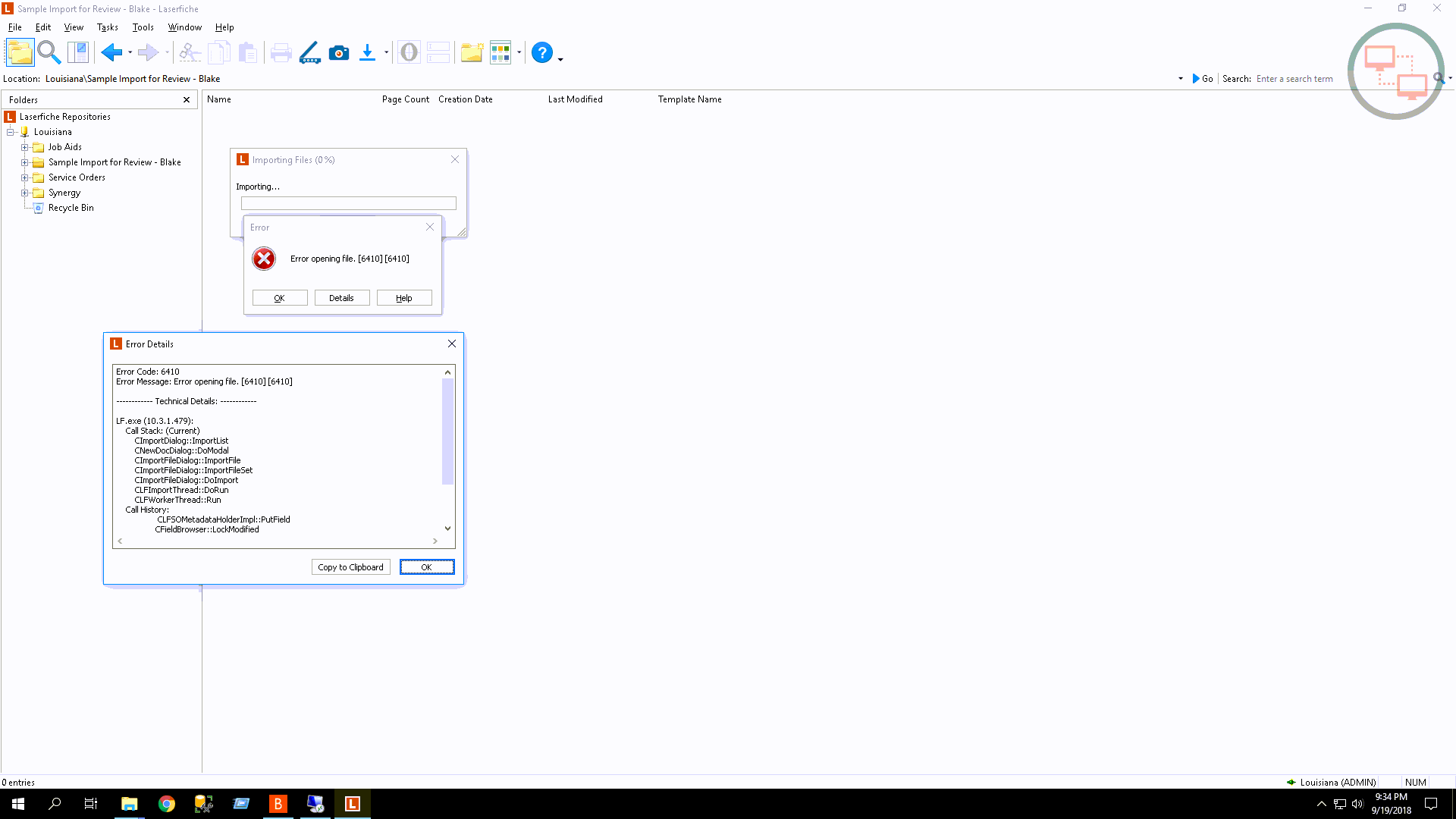Click the Scan (scanner) toolbar icon
The height and width of the screenshot is (819, 1456).
(x=309, y=52)
